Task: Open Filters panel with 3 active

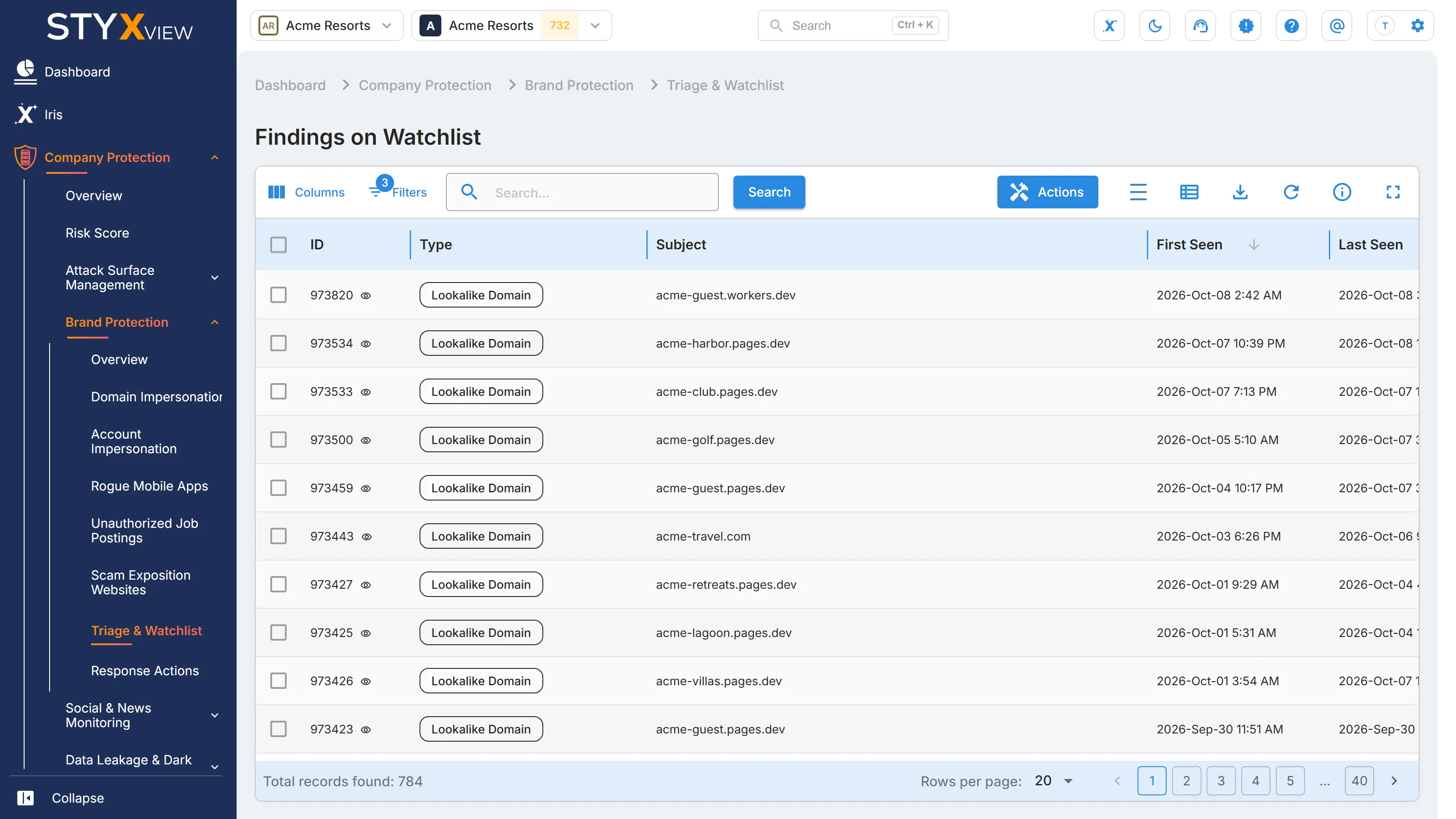Action: click(398, 191)
